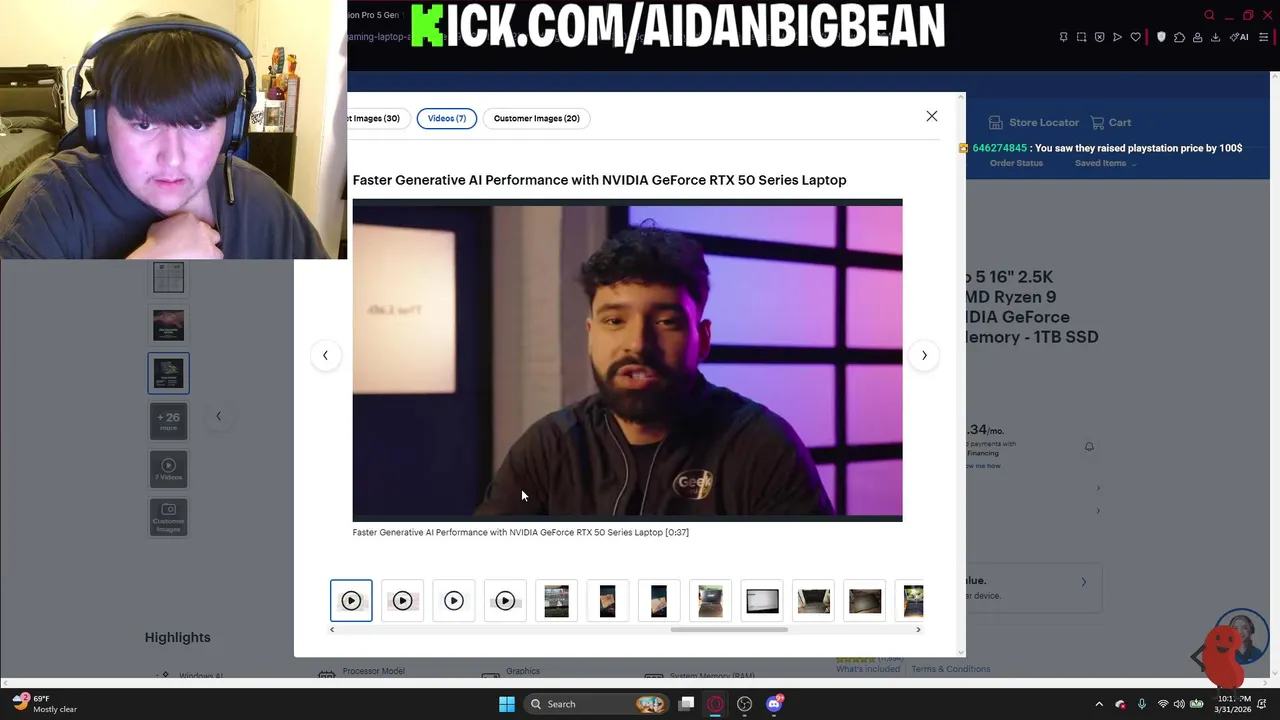This screenshot has height=720, width=1280.
Task: Open the AI assistant button
Action: coord(1239,37)
